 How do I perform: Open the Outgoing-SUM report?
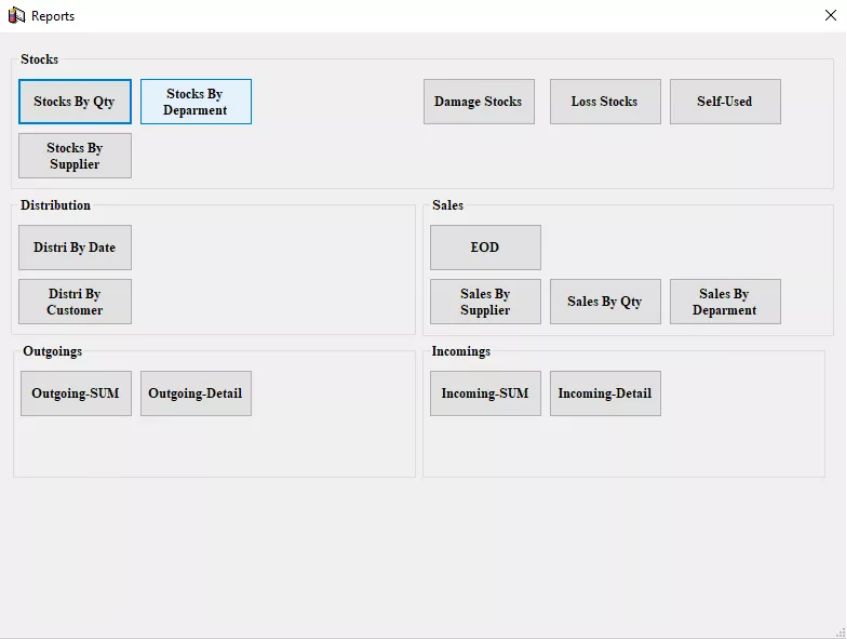click(x=75, y=394)
